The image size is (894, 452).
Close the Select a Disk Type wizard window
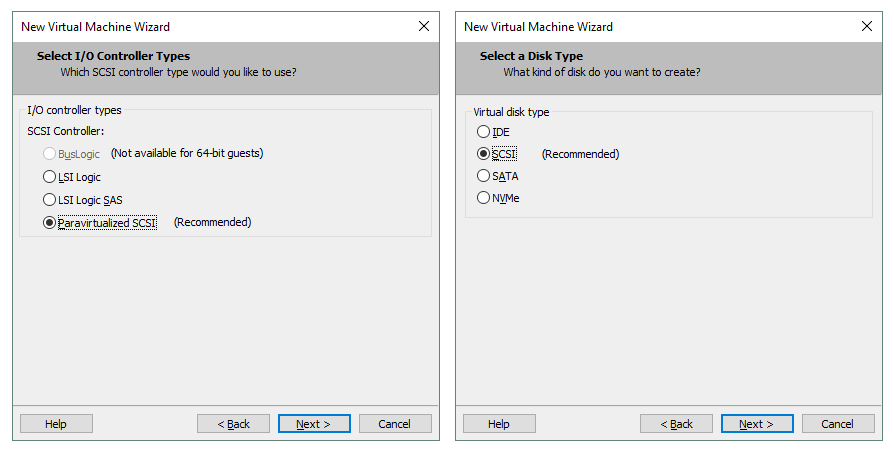pos(866,27)
